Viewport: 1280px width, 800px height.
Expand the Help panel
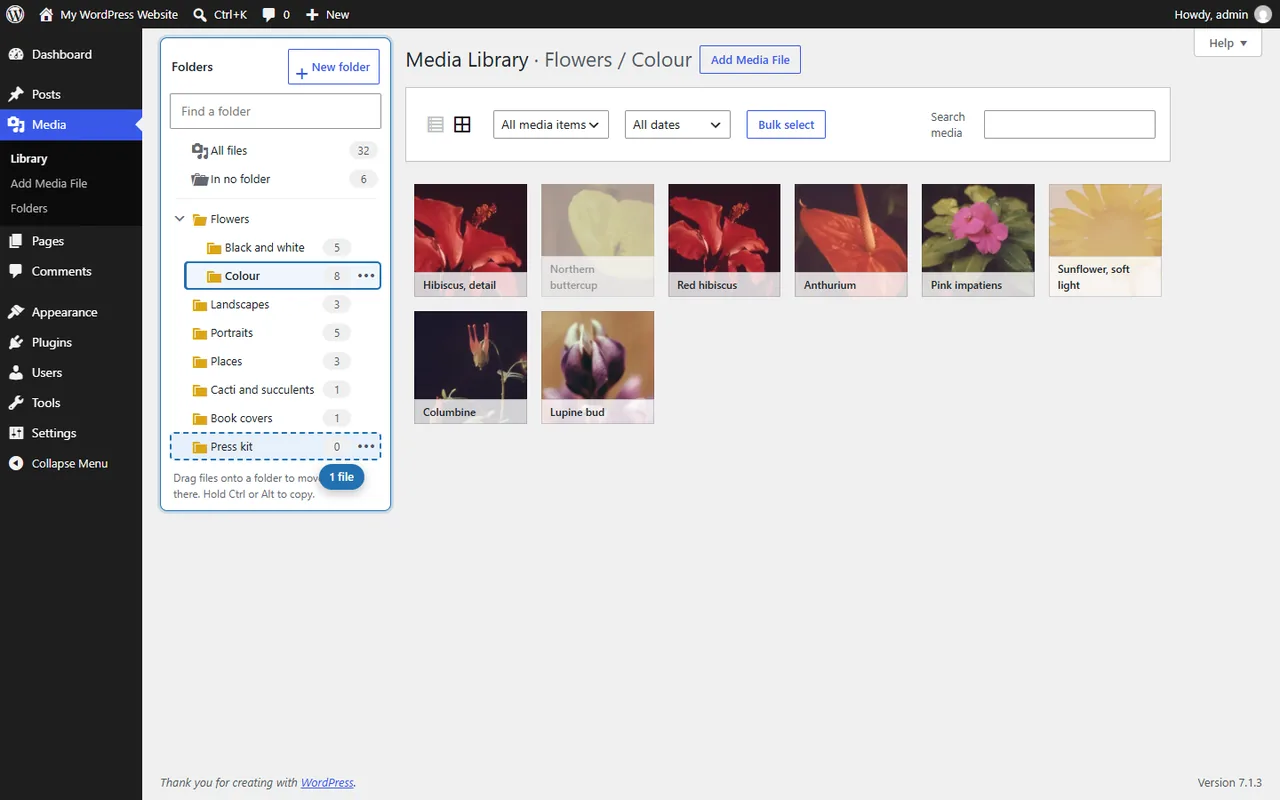(1228, 43)
